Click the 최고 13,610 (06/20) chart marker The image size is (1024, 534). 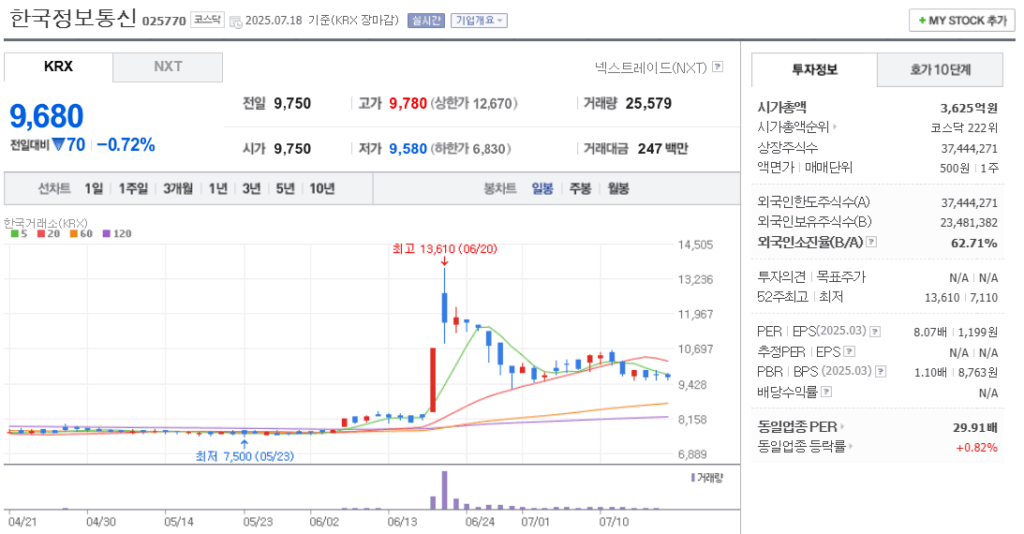pyautogui.click(x=445, y=249)
